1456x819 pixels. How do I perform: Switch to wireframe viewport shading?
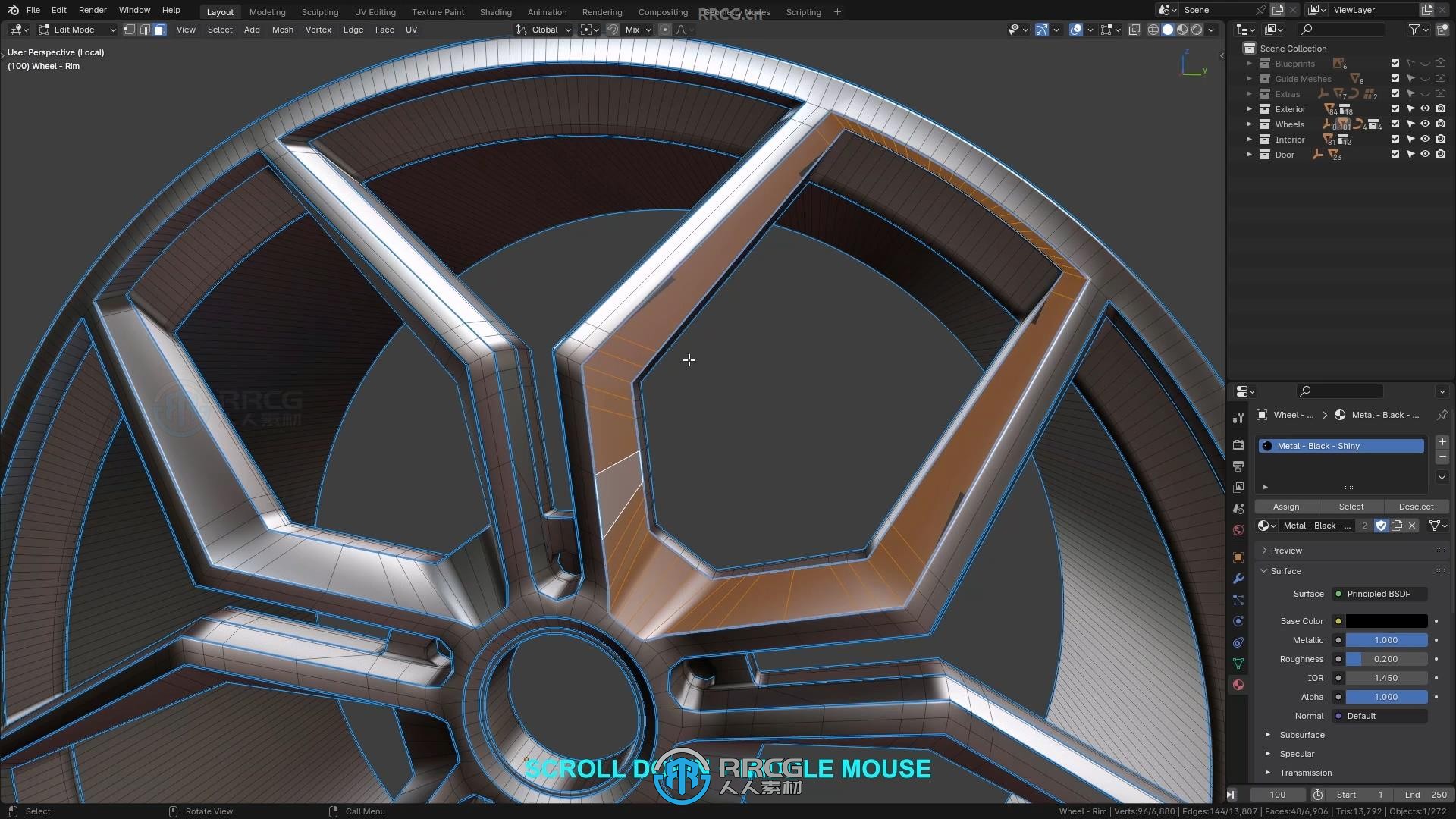(x=1153, y=30)
